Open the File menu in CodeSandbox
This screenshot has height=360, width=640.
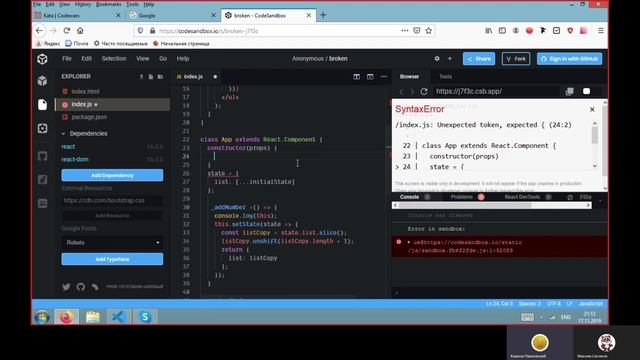67,59
